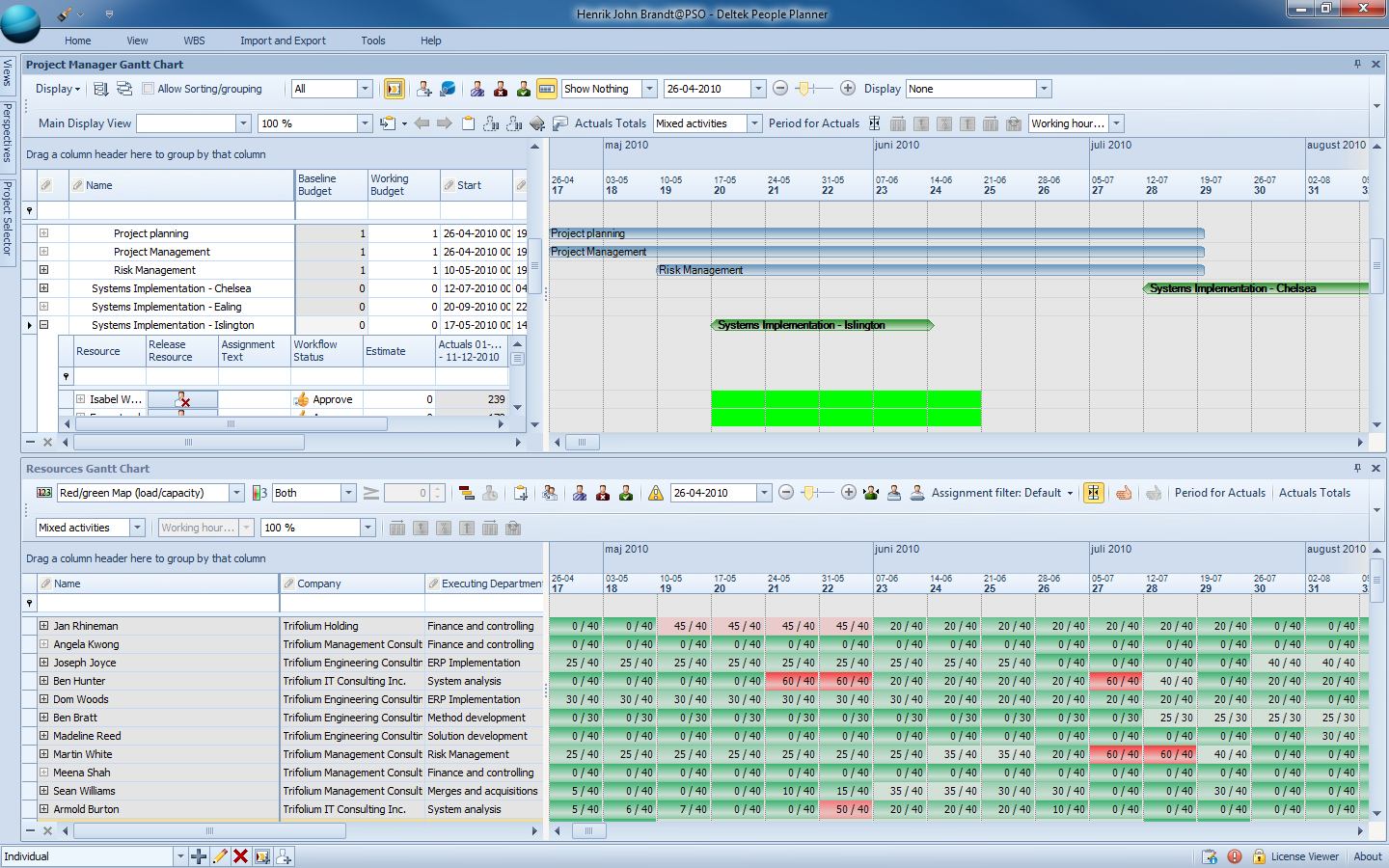Viewport: 1389px width, 868px height.
Task: Click the License Viewer link in status bar
Action: 1304,856
